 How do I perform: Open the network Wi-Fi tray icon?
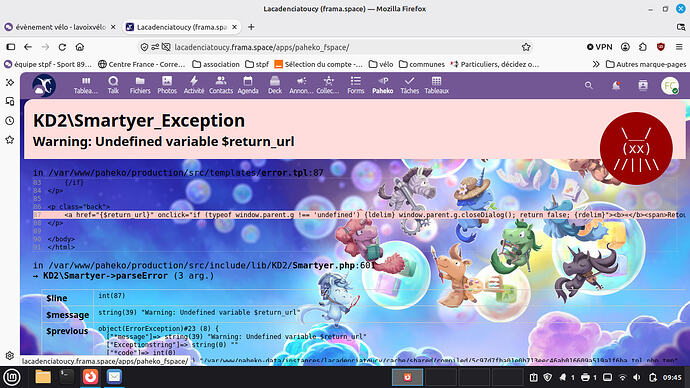pos(622,377)
